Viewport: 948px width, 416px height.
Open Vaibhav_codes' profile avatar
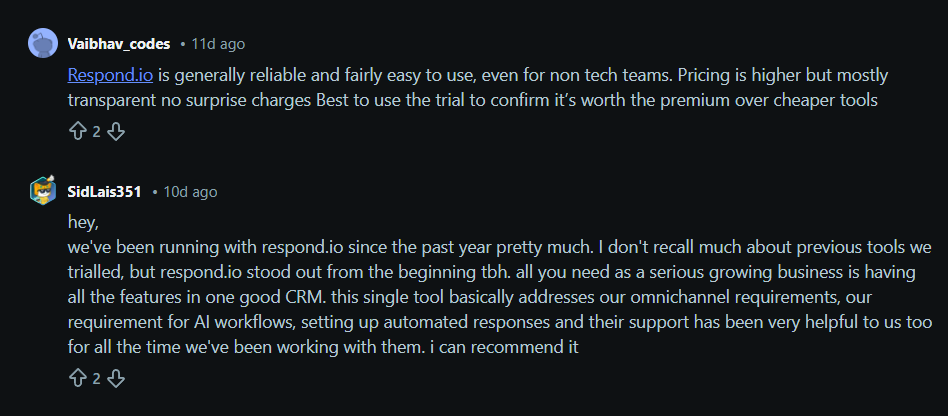coord(42,44)
